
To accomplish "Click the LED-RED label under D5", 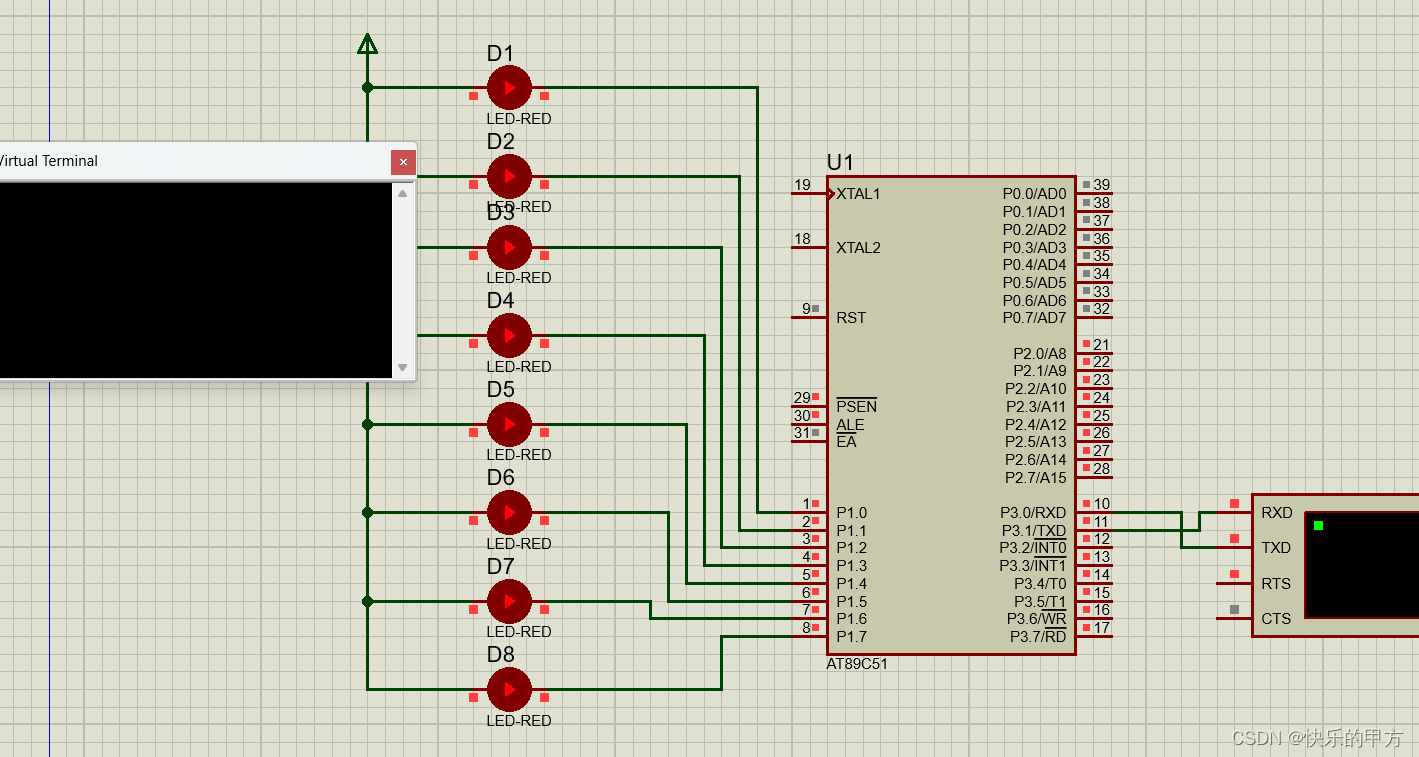I will tap(519, 455).
